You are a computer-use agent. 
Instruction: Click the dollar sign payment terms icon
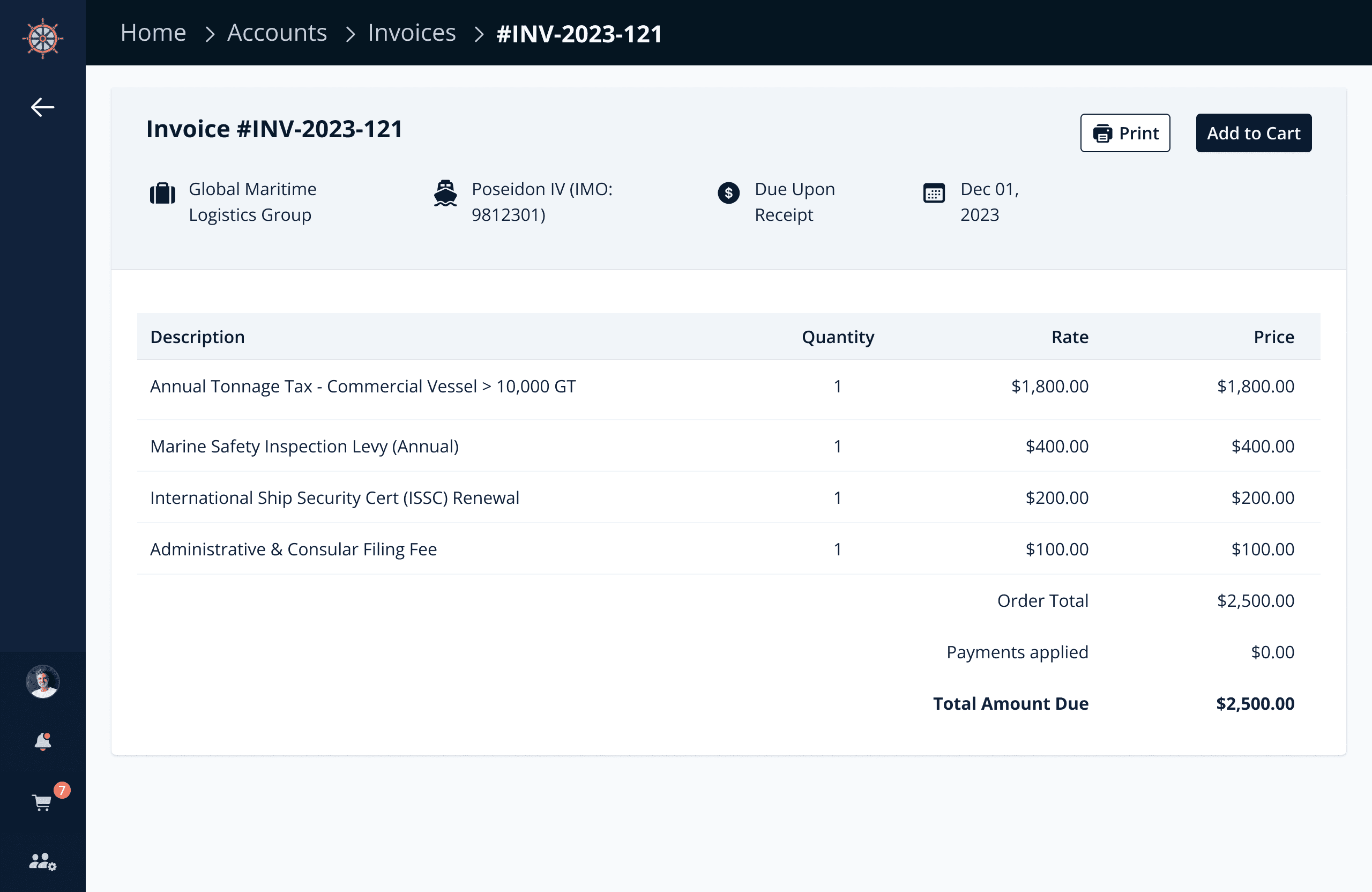[x=728, y=193]
